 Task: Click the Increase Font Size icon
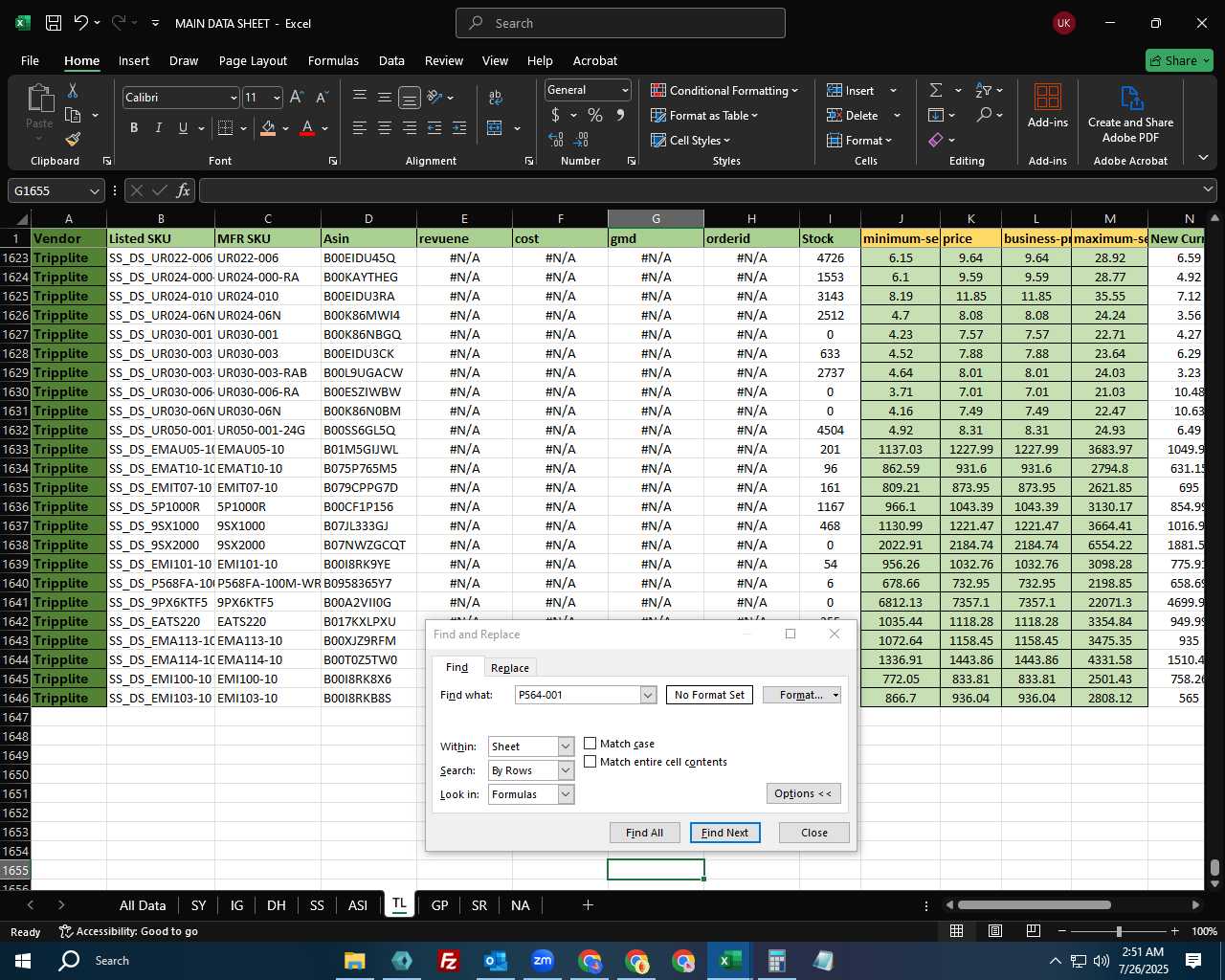[x=297, y=97]
